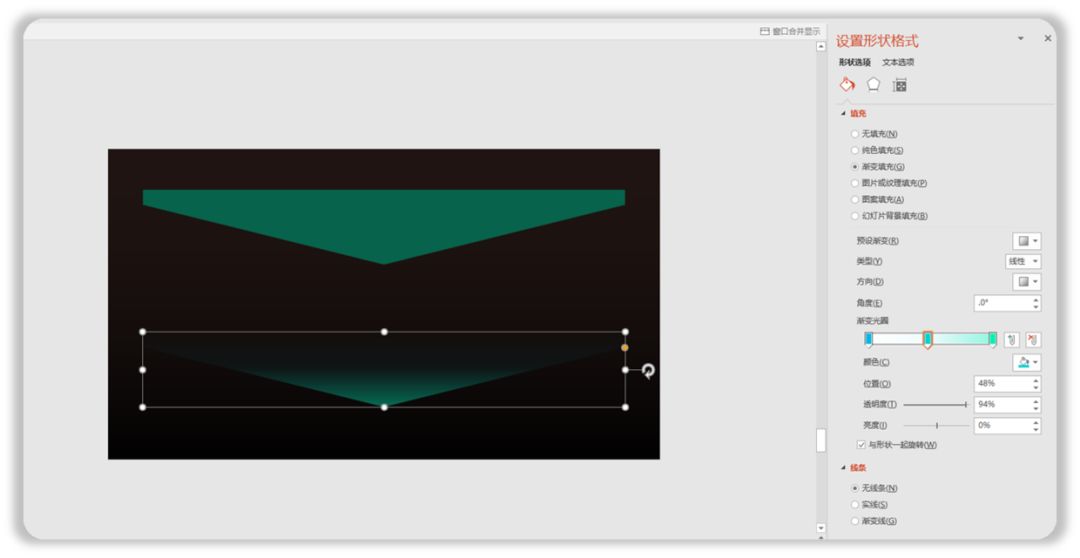Click the slide vertical scrollbar up arrow
This screenshot has width=1080, height=558.
820,47
